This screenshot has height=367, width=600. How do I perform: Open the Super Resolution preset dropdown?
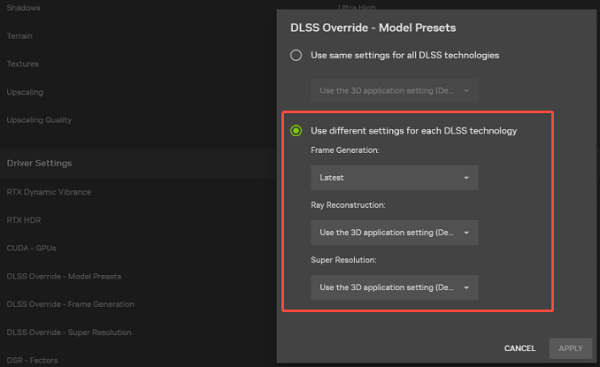(395, 287)
